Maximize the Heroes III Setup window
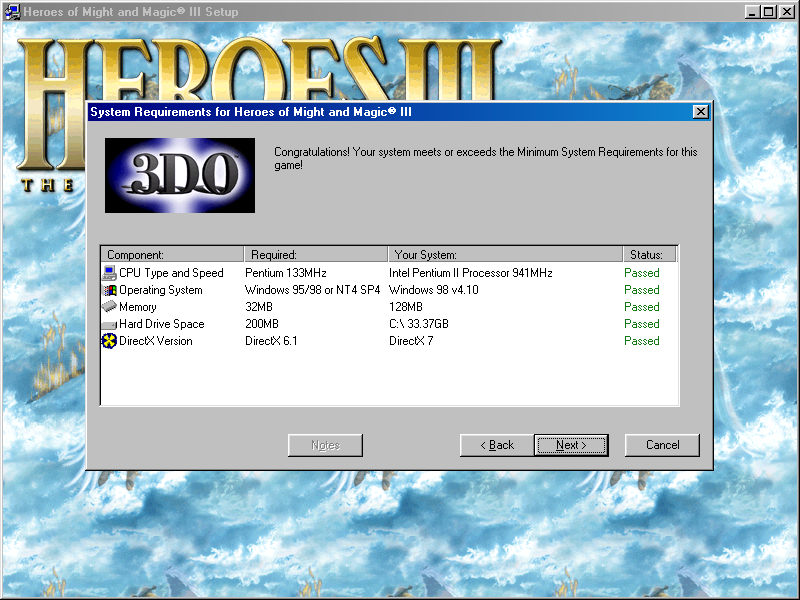Viewport: 800px width, 600px height. [769, 11]
